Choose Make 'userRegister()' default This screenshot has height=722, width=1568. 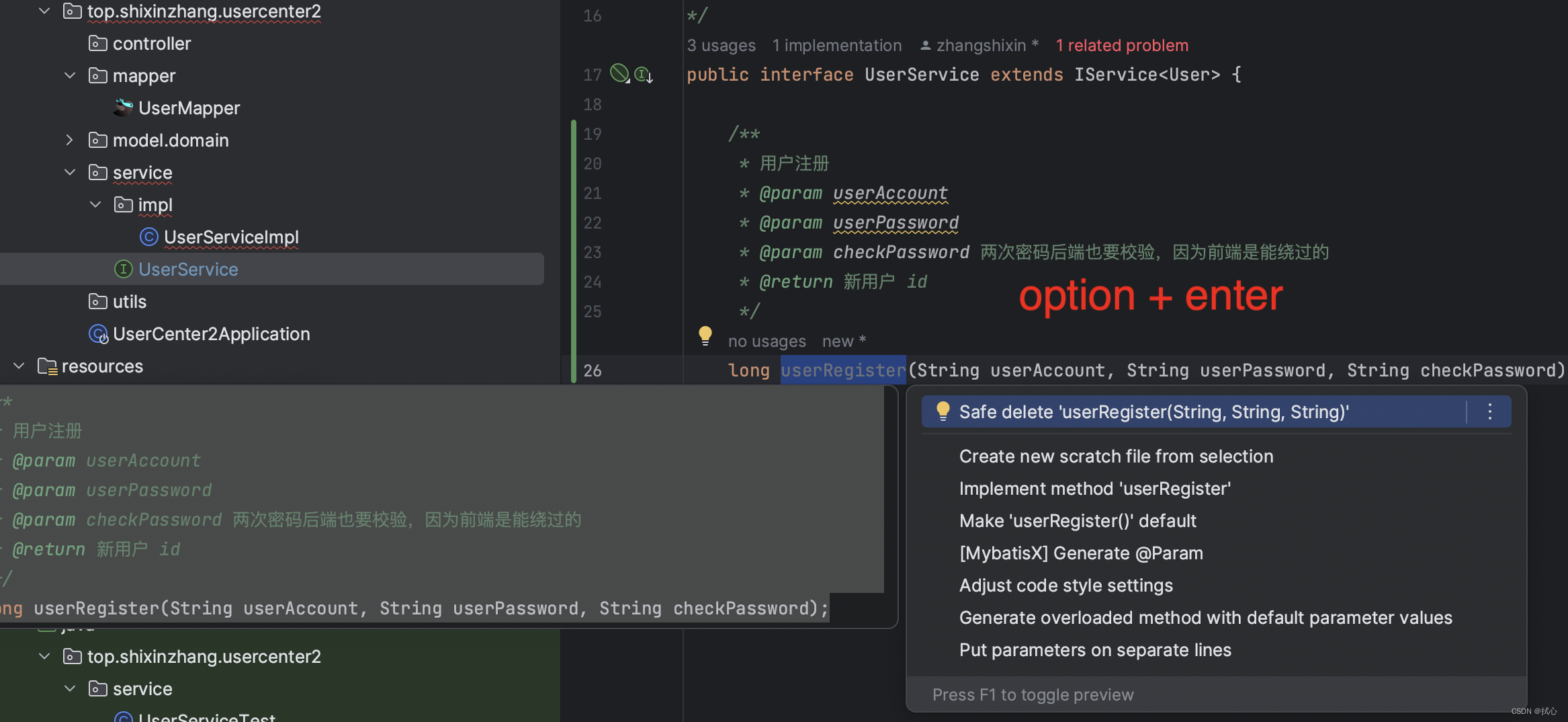1078,521
